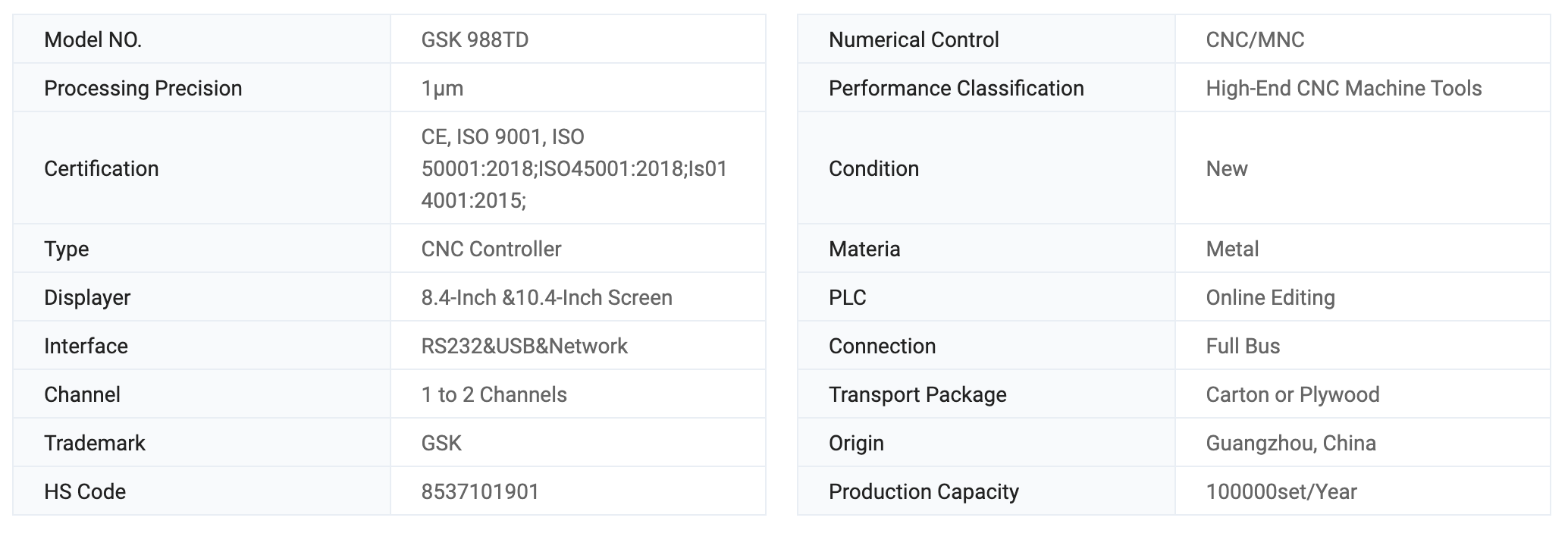Image resolution: width=1568 pixels, height=549 pixels.
Task: Click the Online Editing PLC value
Action: 1270,297
